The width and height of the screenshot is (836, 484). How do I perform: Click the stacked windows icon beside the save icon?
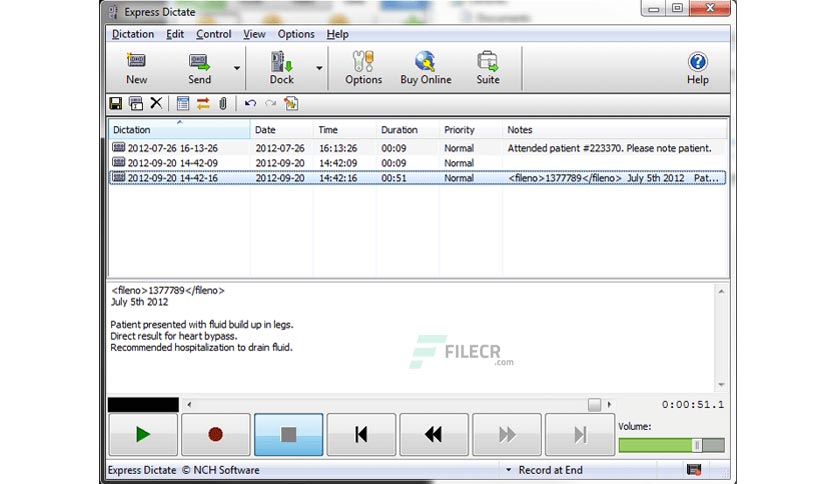click(x=136, y=103)
